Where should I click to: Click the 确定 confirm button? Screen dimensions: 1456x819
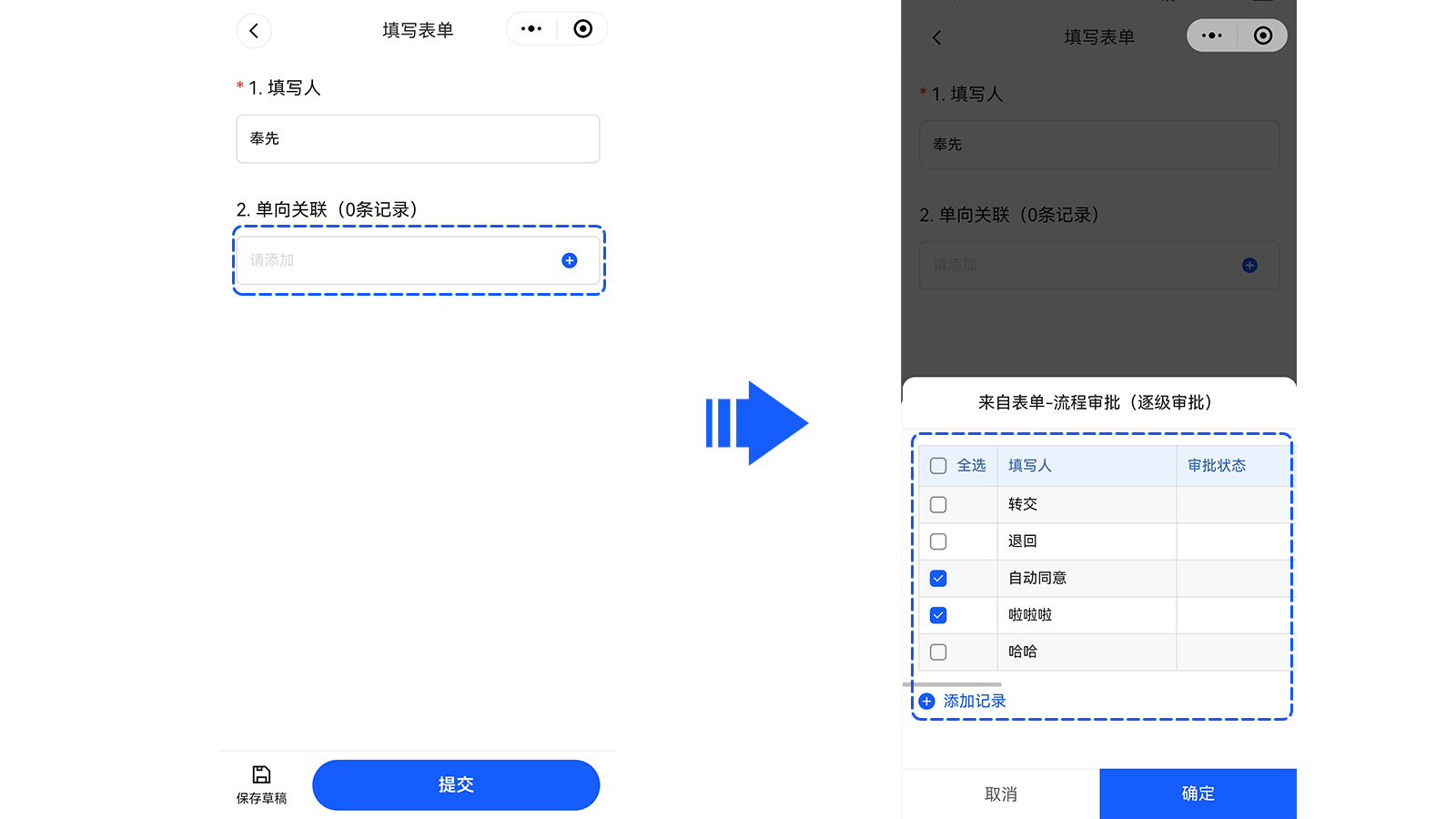coord(1198,794)
